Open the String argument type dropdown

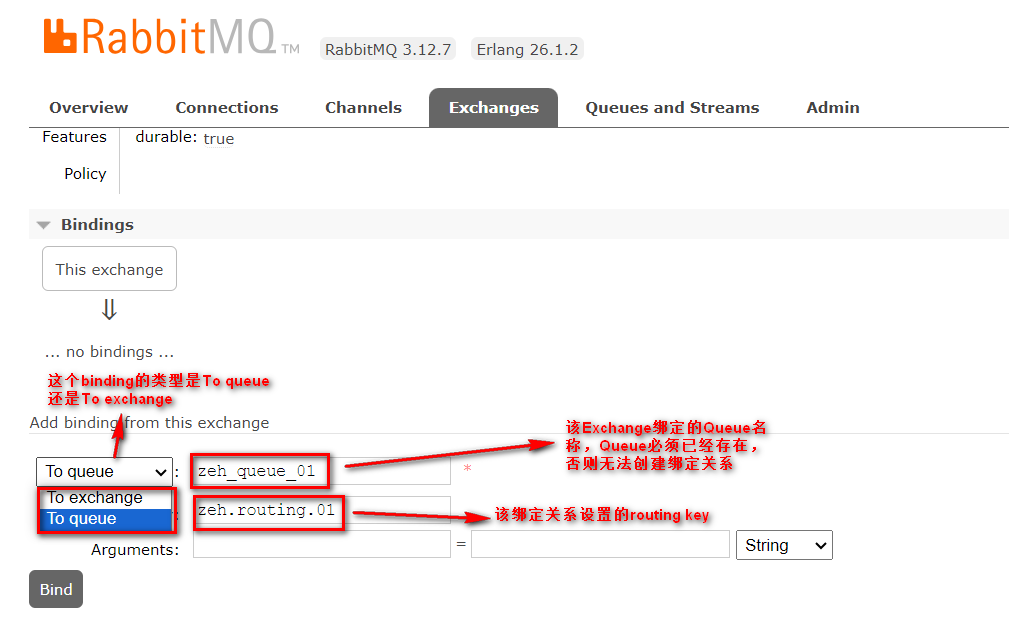[784, 545]
